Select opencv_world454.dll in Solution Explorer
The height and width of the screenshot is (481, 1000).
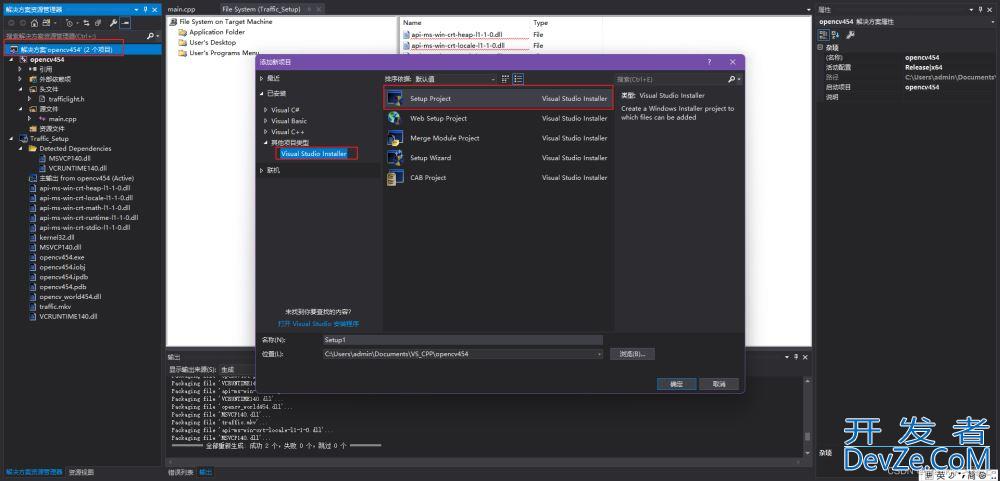coord(70,297)
